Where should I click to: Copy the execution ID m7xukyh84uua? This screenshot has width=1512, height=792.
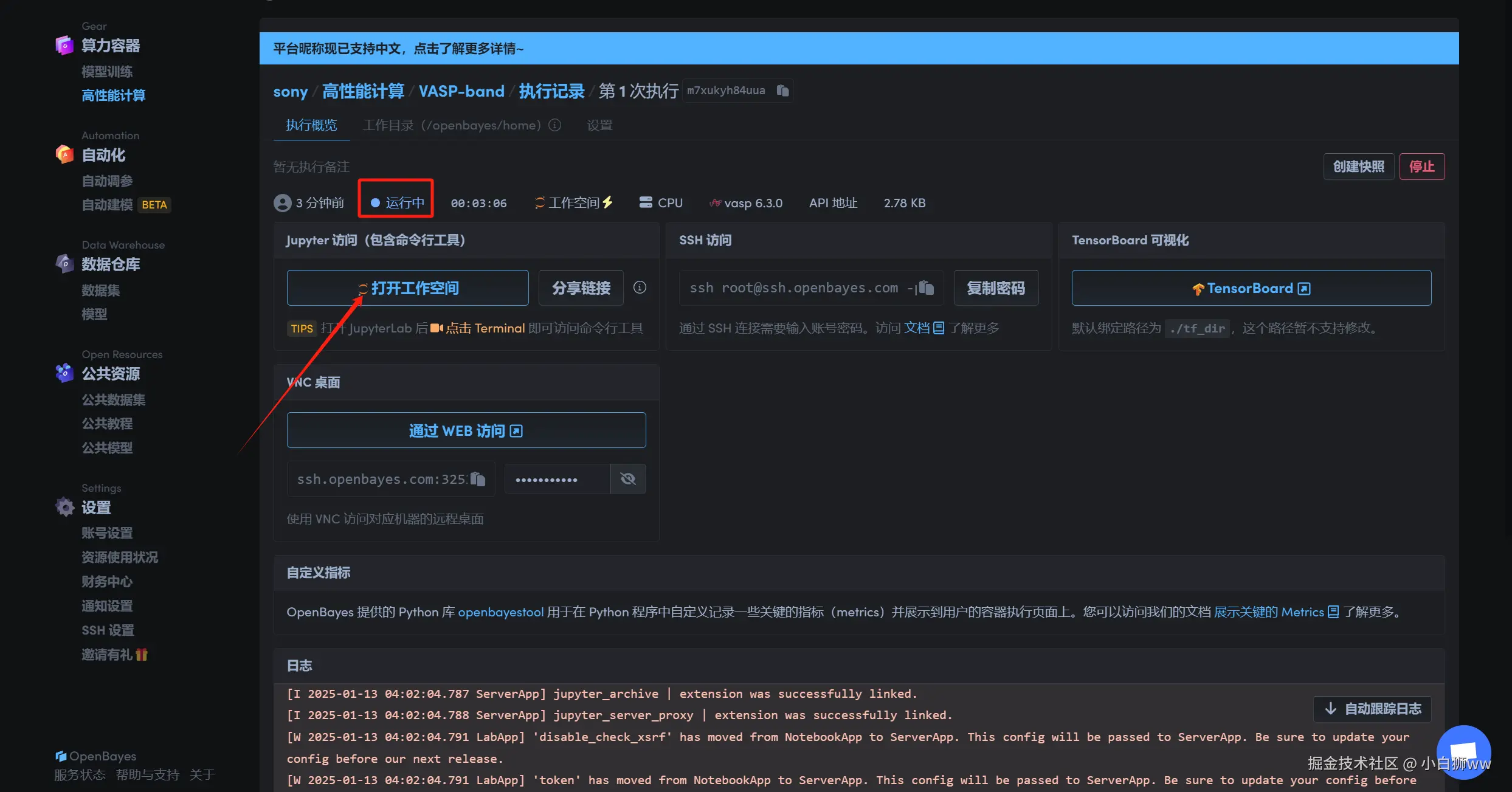782,91
